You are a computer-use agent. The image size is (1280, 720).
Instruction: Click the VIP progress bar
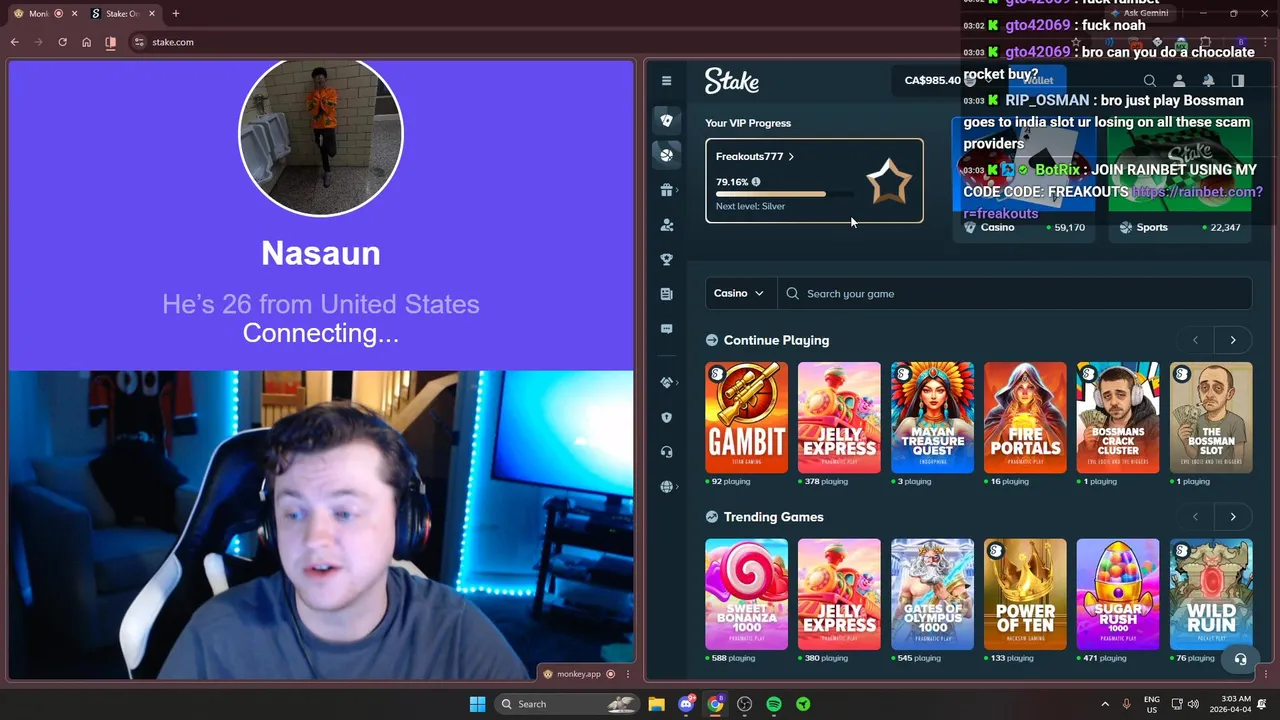(785, 194)
